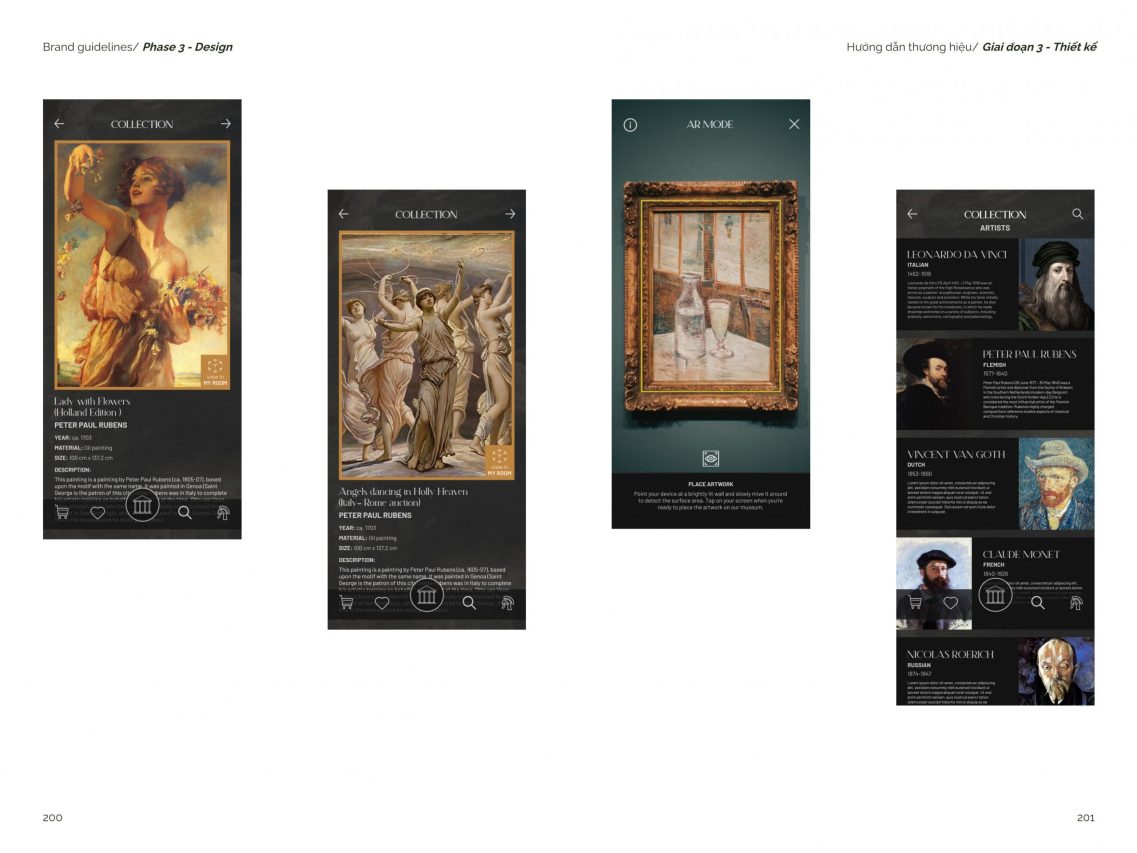Open info icon in AR Mode screen
The width and height of the screenshot is (1137, 853).
[x=630, y=125]
